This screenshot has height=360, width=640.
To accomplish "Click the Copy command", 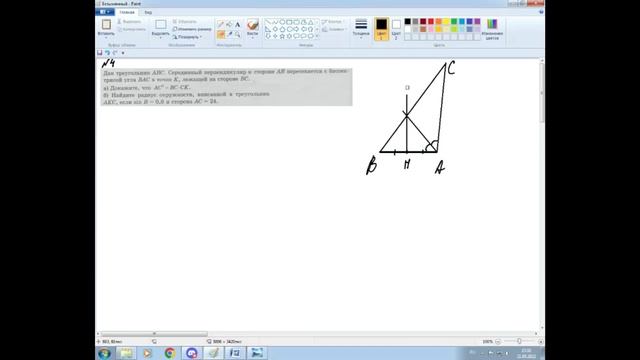I will pos(131,29).
